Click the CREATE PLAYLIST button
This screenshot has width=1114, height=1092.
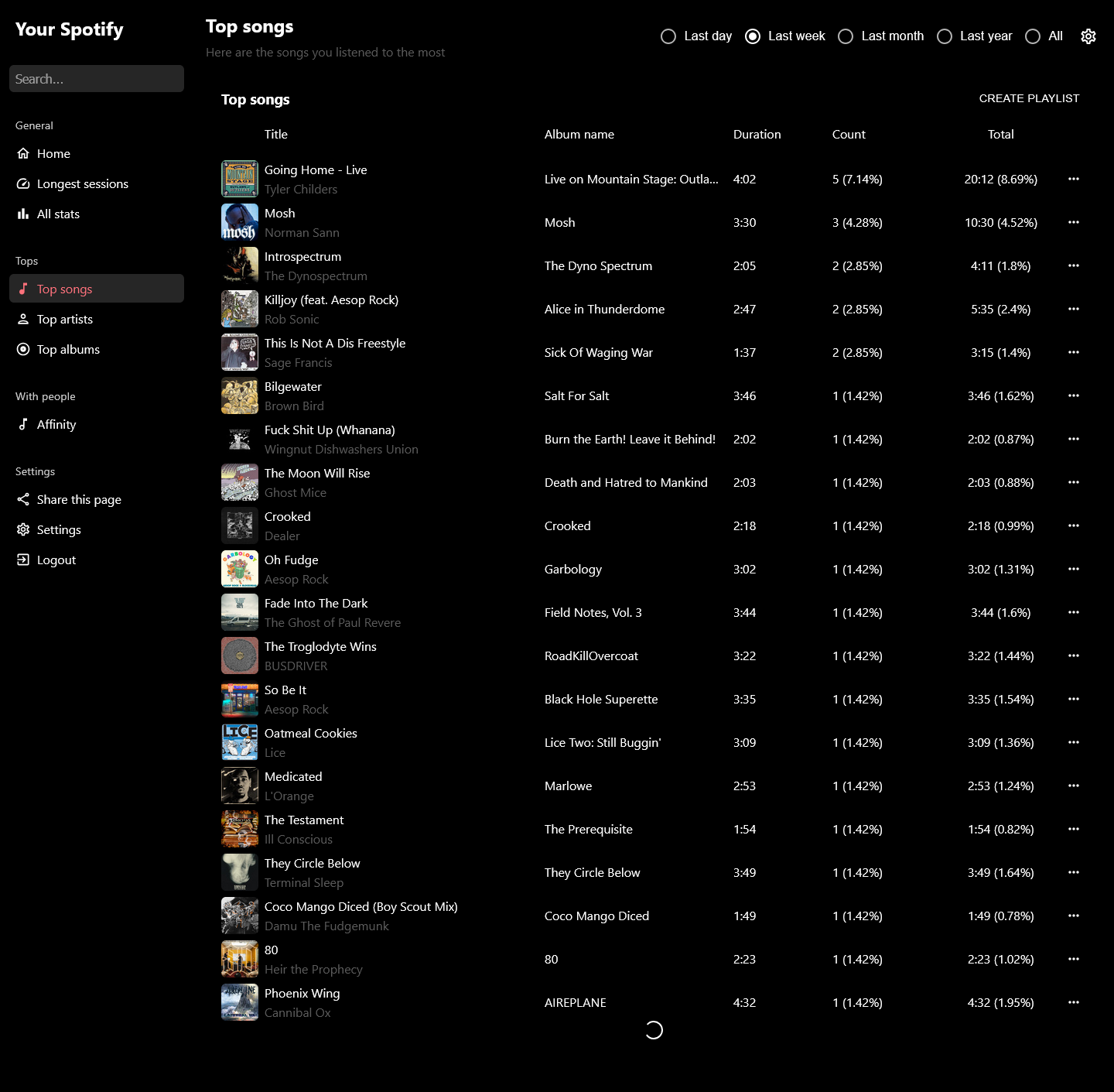point(1029,98)
